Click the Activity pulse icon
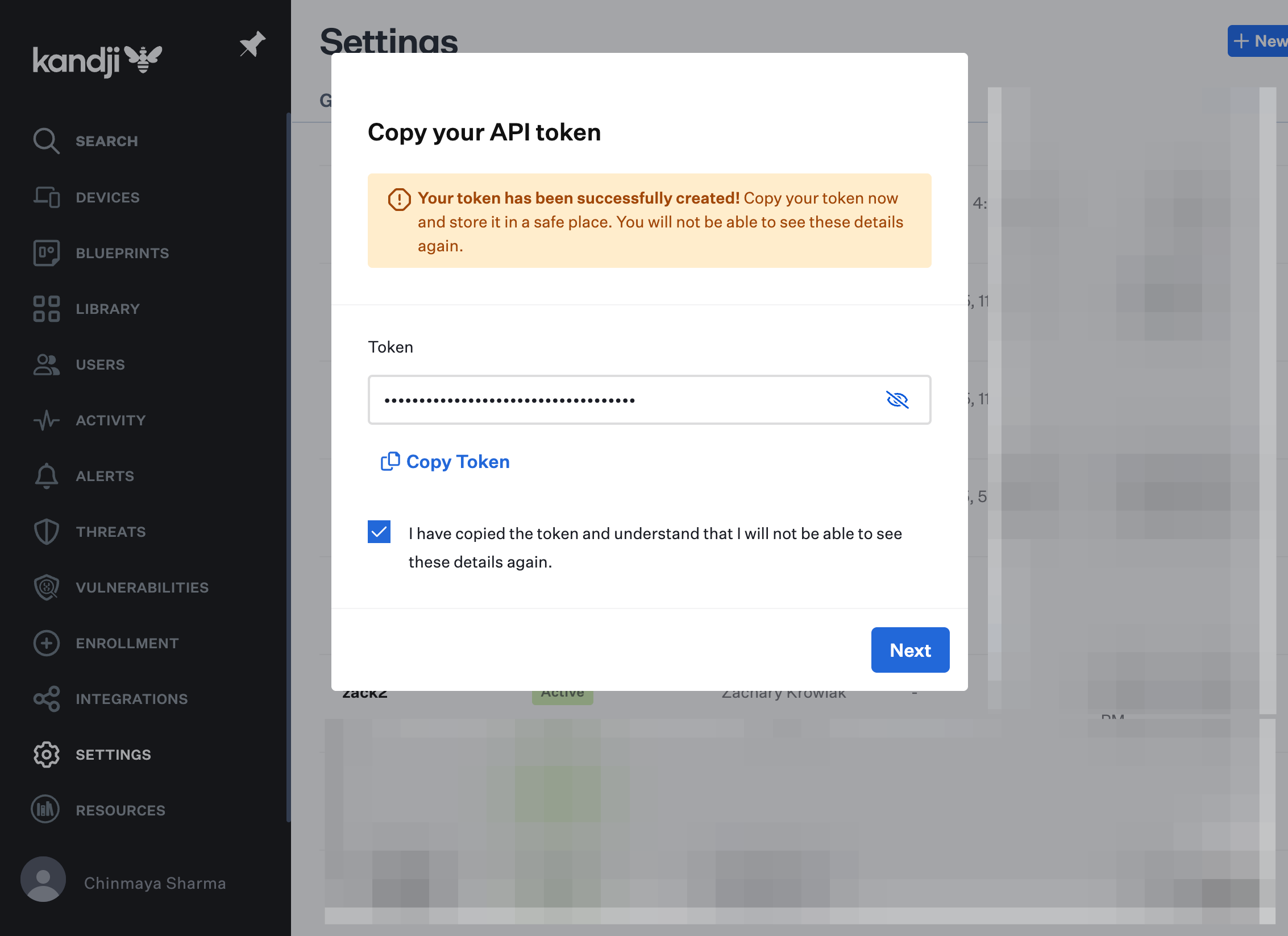The image size is (1288, 936). click(x=46, y=420)
